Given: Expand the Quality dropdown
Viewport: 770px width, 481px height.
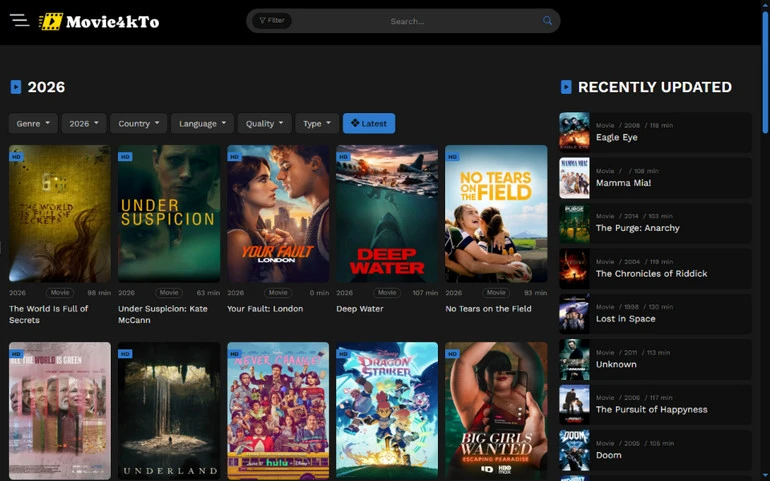Looking at the screenshot, I should [265, 123].
